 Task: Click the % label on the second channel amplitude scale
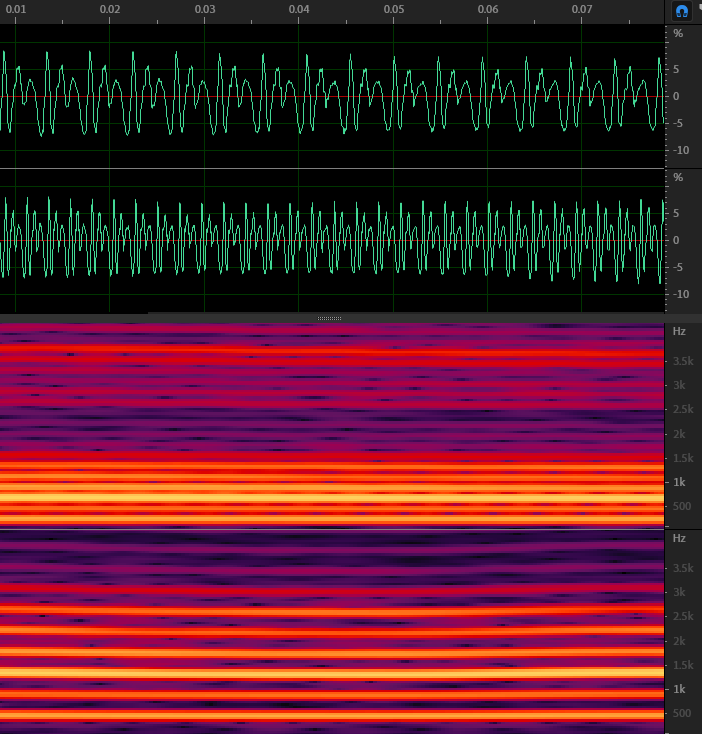click(678, 177)
